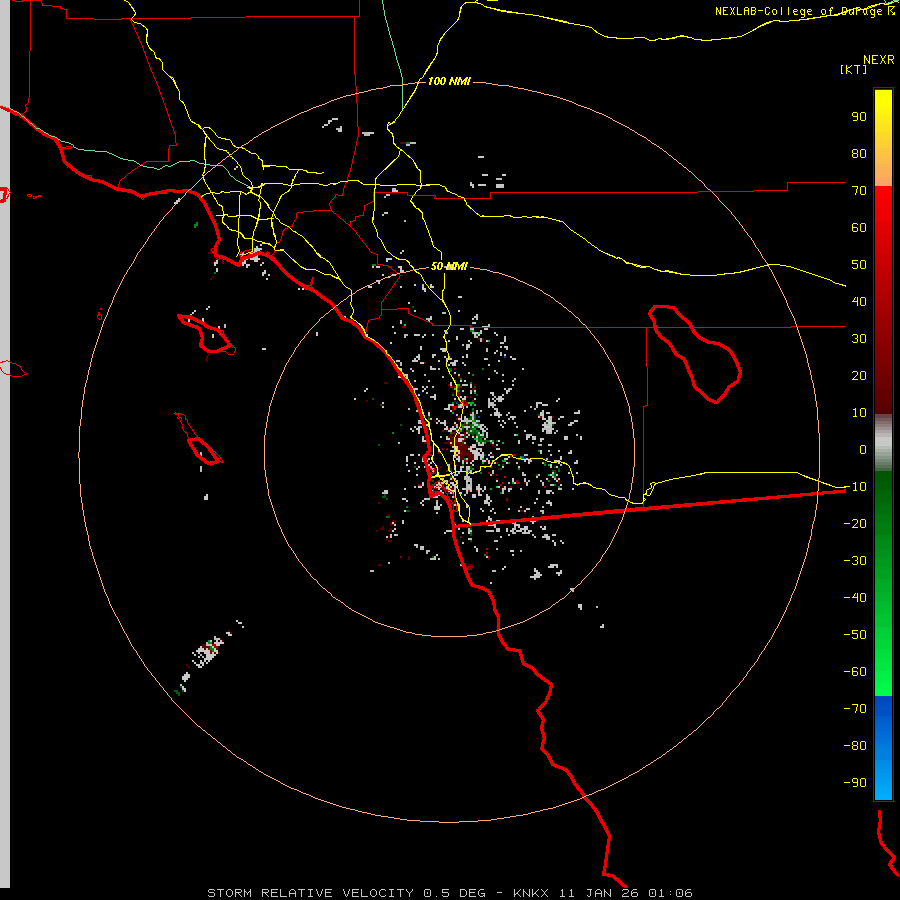Click the 11 JAN 26 date text
Screen dimensions: 900x900
(x=599, y=893)
